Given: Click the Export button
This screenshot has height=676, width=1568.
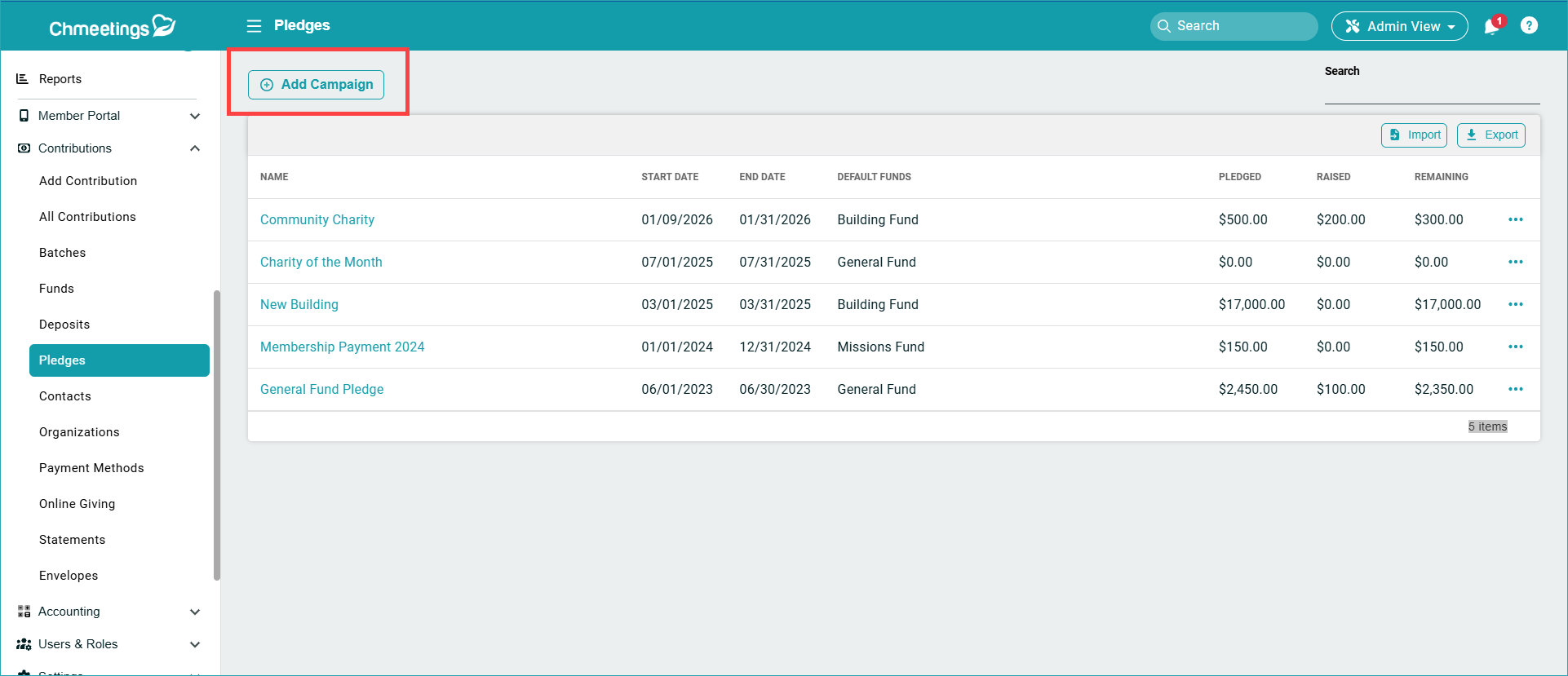Looking at the screenshot, I should coord(1490,135).
